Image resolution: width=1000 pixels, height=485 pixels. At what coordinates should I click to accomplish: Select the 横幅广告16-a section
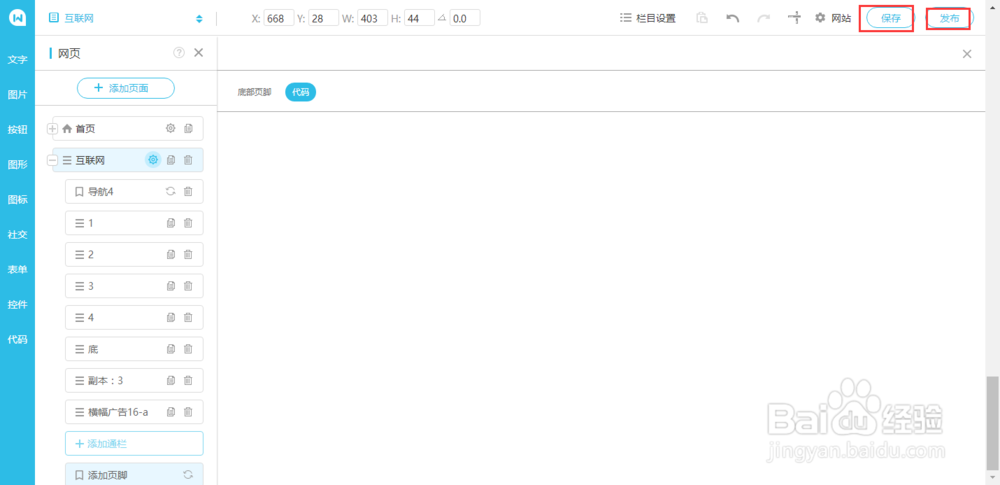(134, 412)
